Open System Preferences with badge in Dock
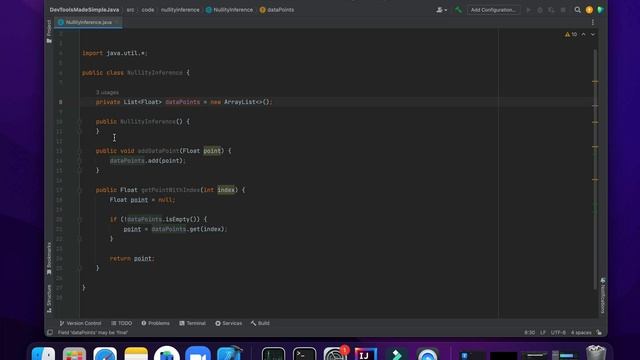The image size is (640, 360). click(x=336, y=353)
